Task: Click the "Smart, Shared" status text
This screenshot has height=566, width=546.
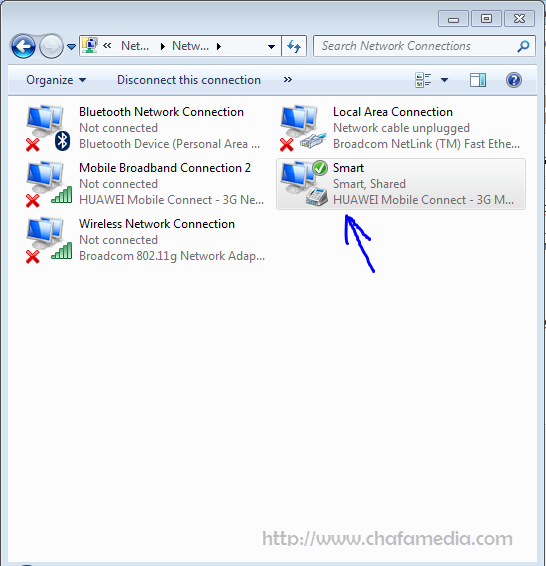Action: pos(369,184)
